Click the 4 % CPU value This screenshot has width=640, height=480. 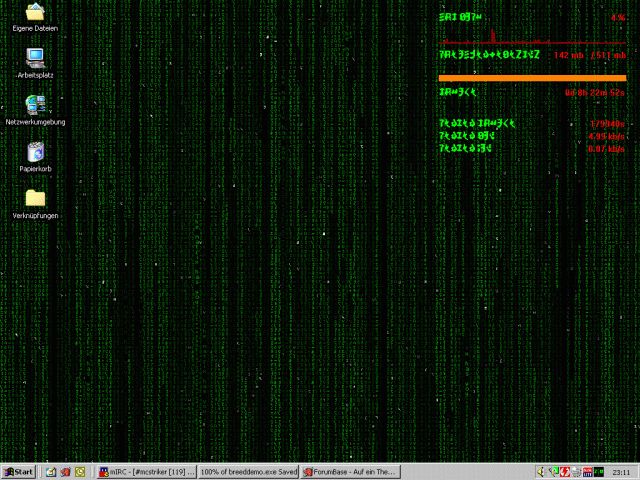(x=618, y=18)
